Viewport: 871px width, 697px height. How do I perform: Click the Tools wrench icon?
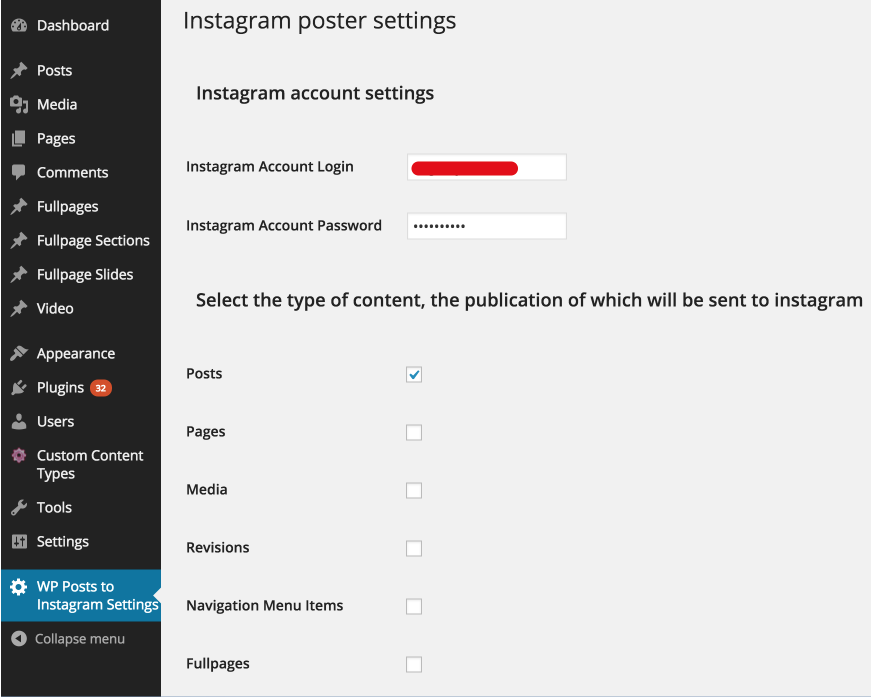tap(19, 507)
